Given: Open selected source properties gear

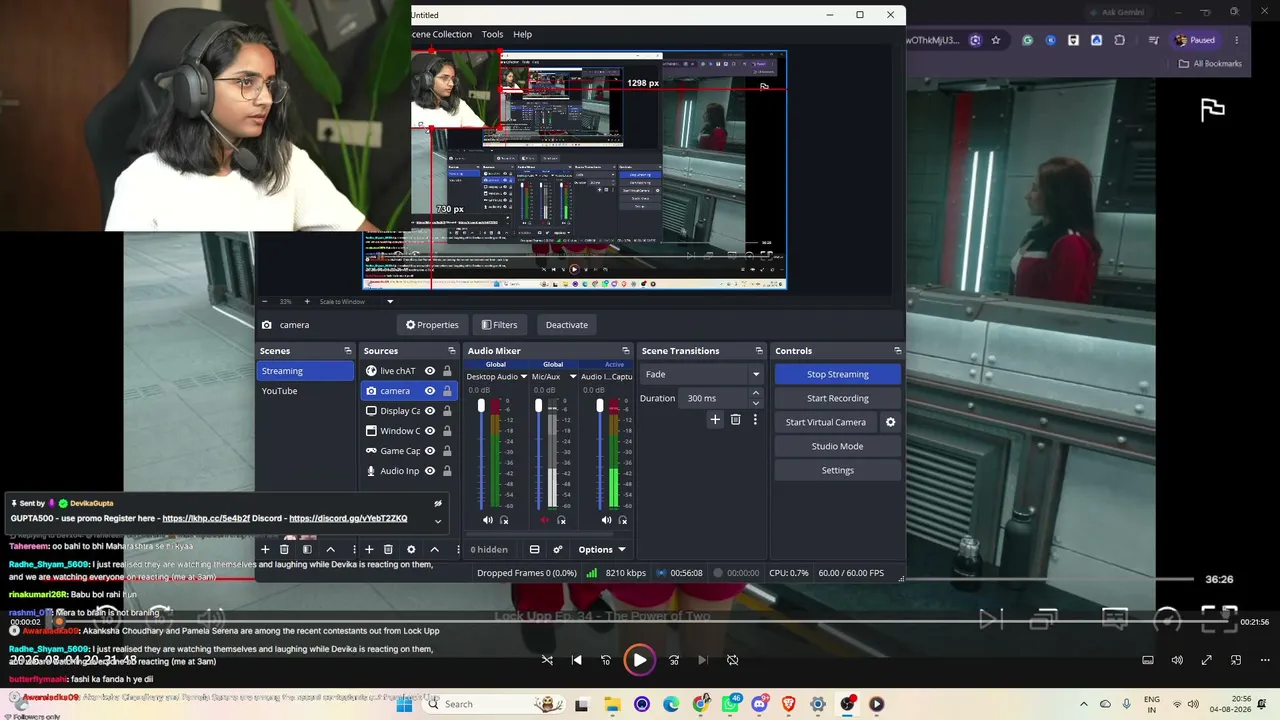Looking at the screenshot, I should click(x=411, y=550).
